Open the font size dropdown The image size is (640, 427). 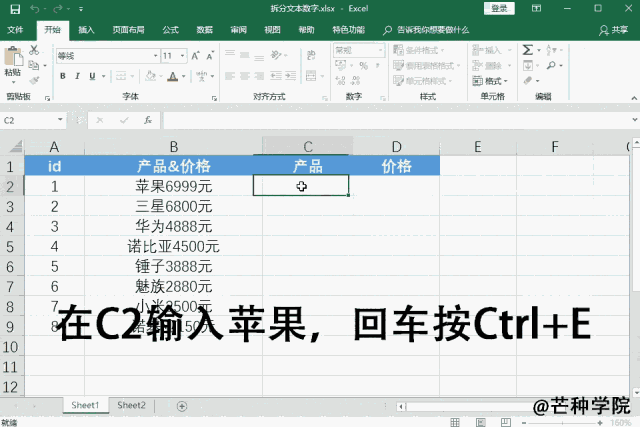[x=182, y=56]
